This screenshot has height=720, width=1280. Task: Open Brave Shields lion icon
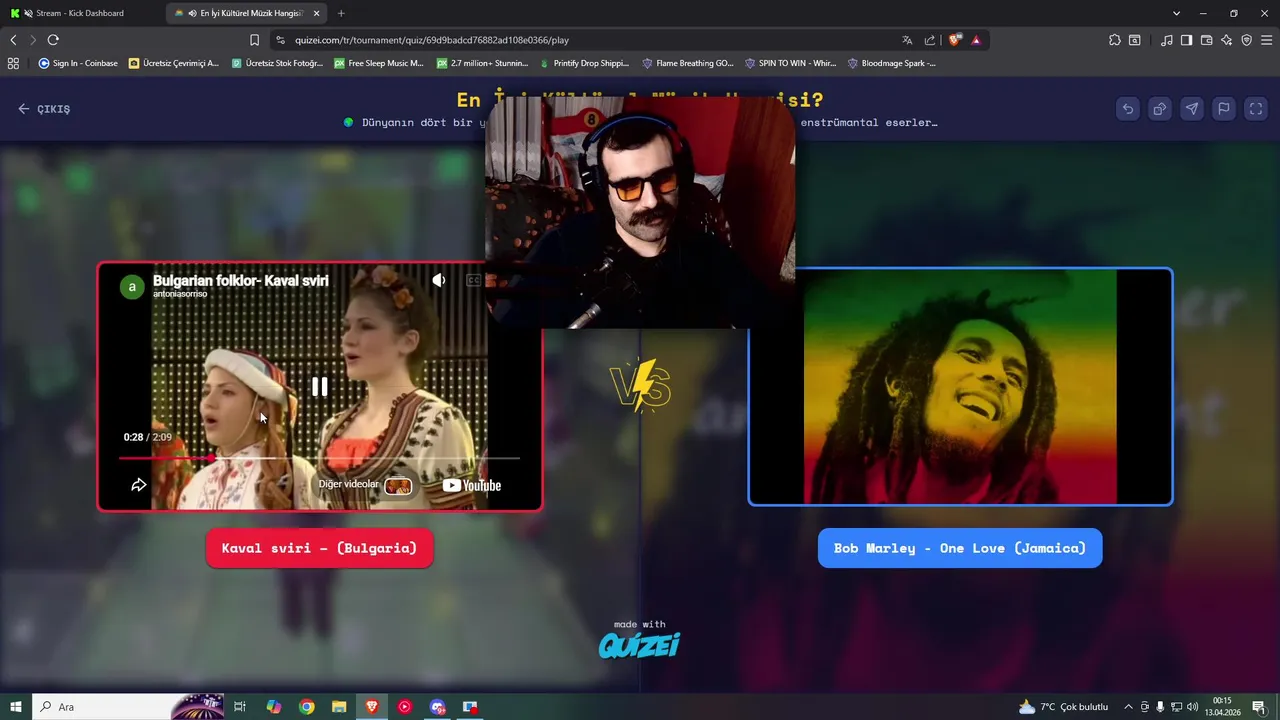(955, 40)
